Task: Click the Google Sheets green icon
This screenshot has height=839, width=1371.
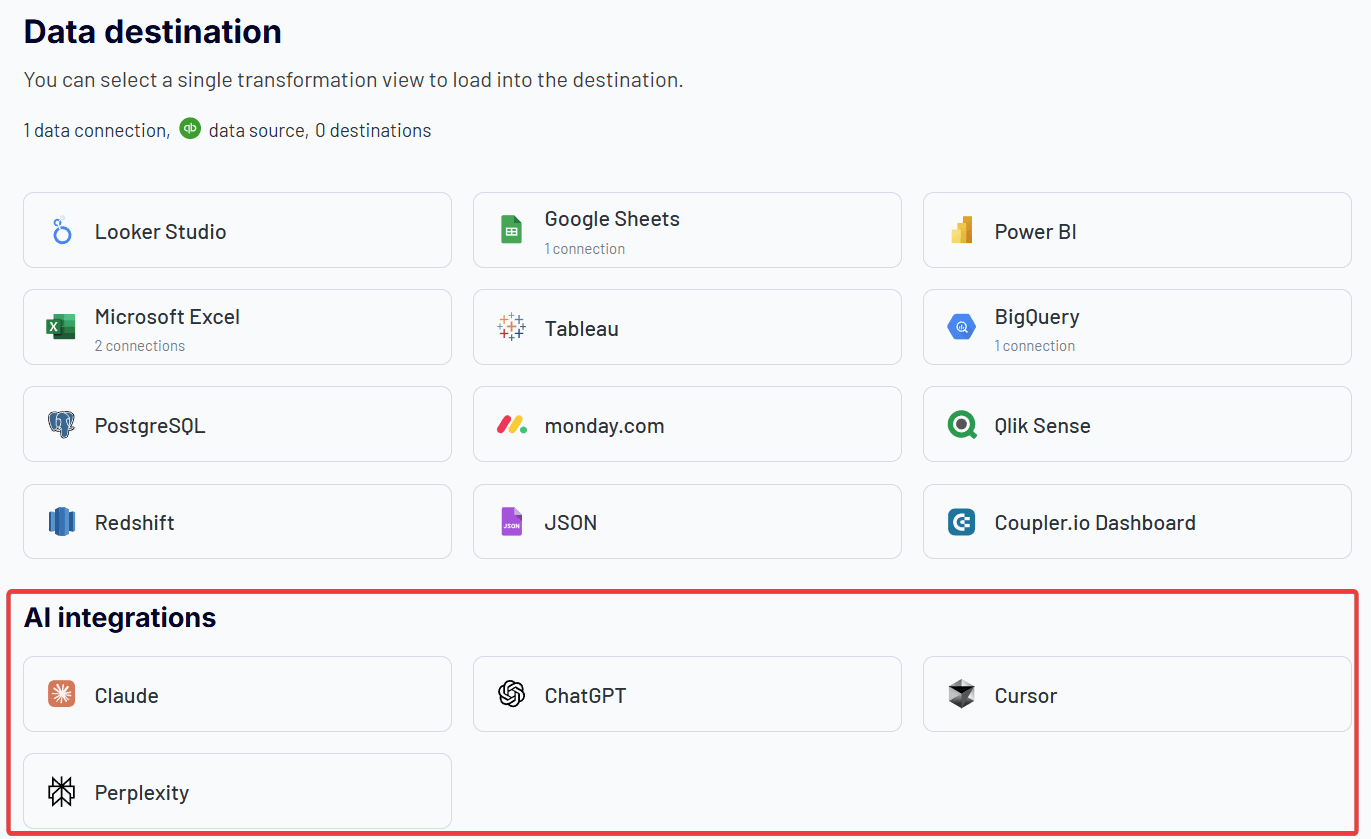Action: point(511,231)
